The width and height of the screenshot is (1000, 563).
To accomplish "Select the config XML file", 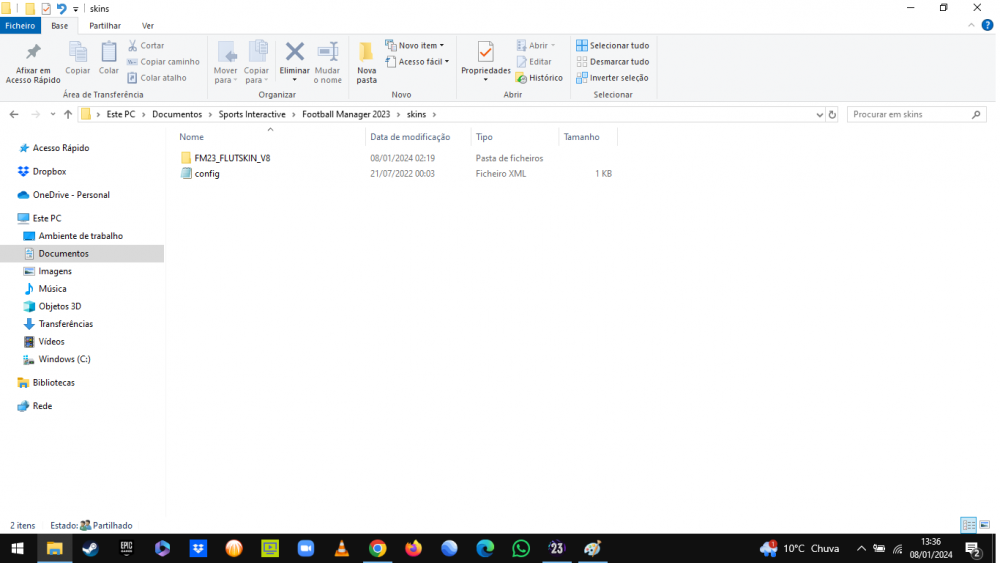I will [207, 173].
